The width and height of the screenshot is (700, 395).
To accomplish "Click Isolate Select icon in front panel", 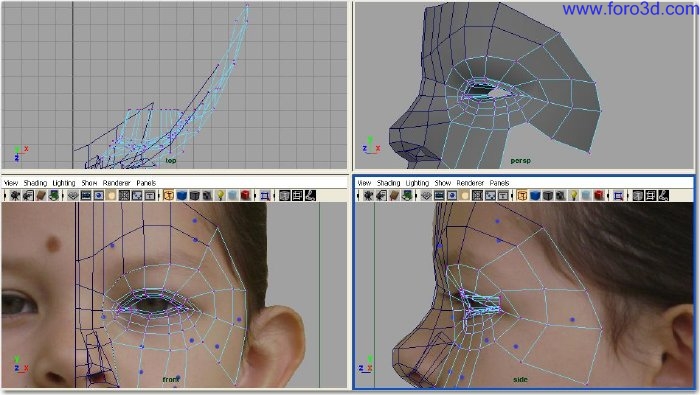I will point(265,195).
